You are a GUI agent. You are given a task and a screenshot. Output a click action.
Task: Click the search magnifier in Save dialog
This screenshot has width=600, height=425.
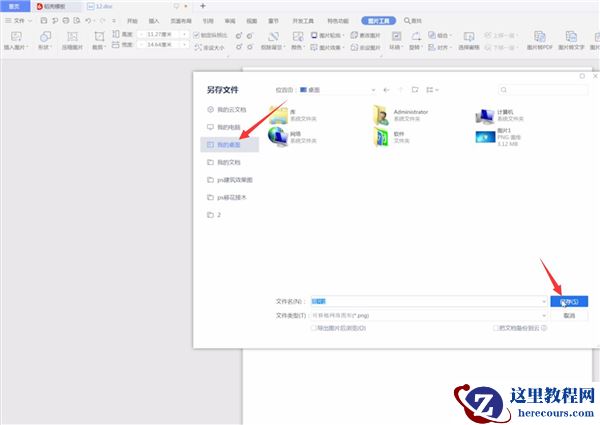click(504, 90)
